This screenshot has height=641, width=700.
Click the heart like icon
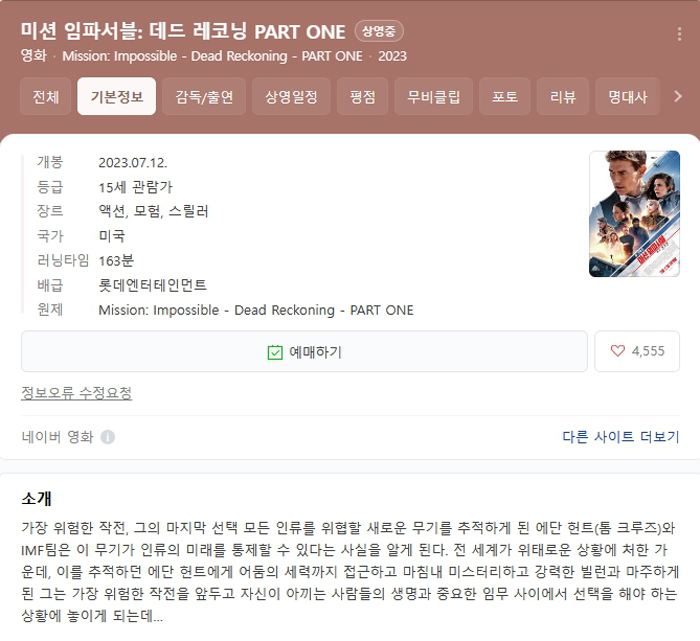click(618, 351)
